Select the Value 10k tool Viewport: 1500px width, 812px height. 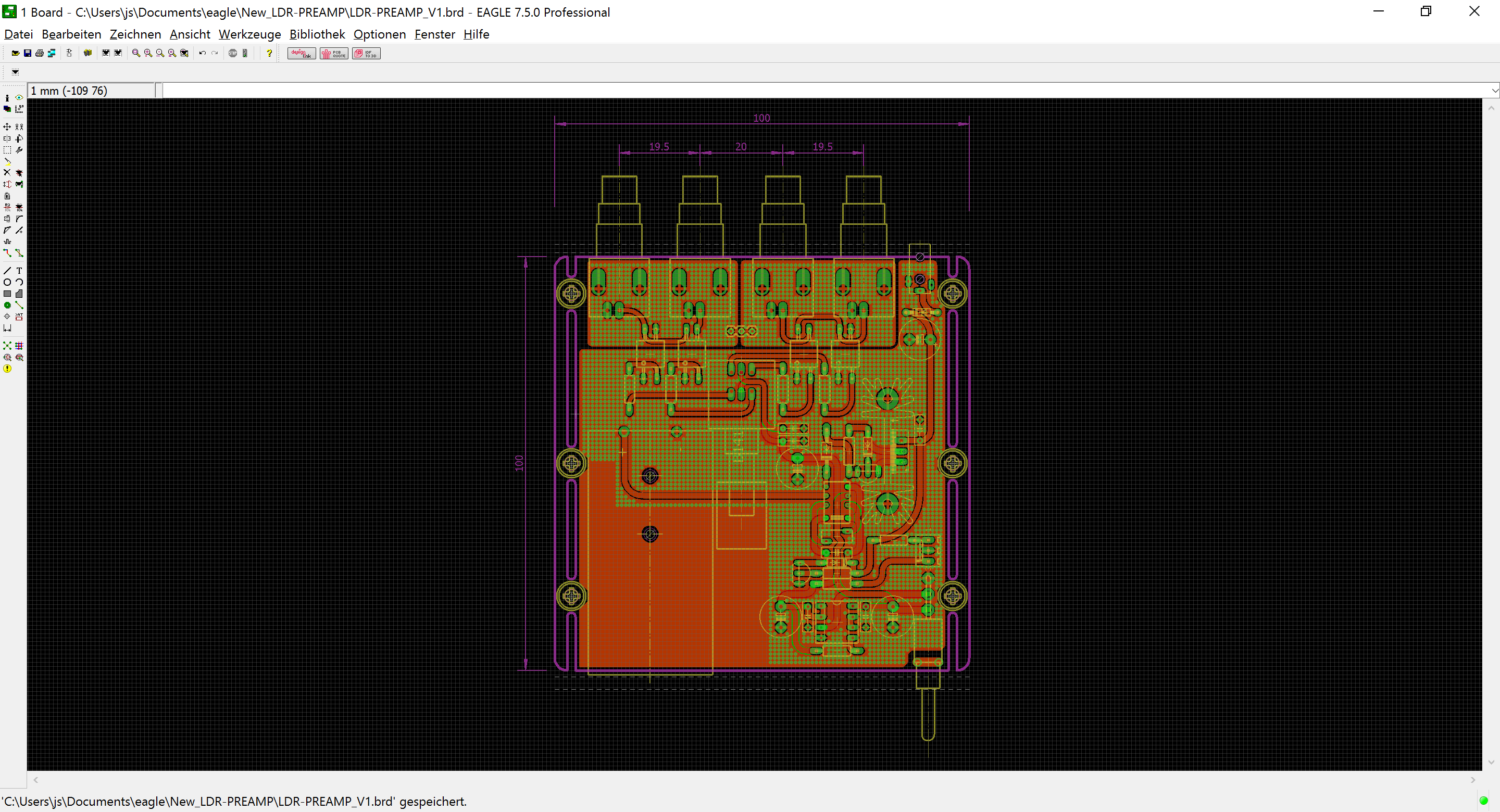(19, 207)
